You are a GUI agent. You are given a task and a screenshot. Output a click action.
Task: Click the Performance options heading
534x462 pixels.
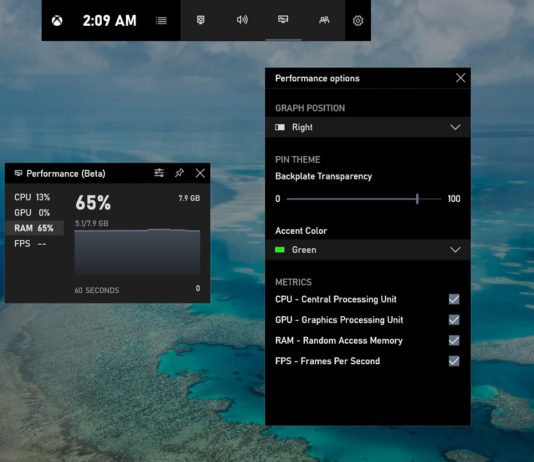tap(317, 79)
